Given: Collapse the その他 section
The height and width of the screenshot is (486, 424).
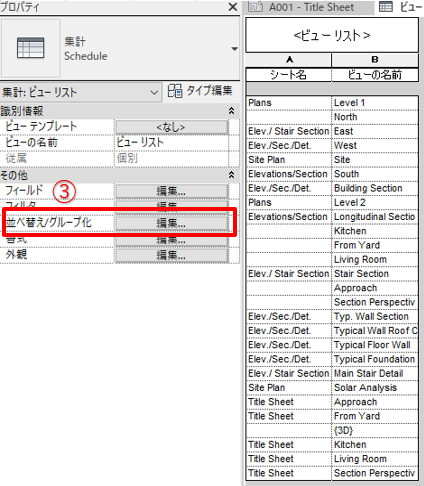Looking at the screenshot, I should [231, 175].
